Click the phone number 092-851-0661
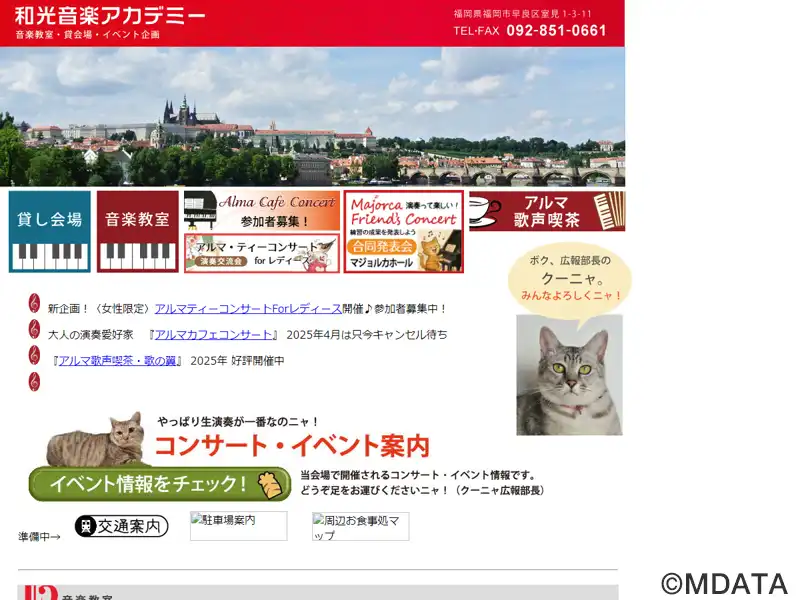 click(556, 31)
